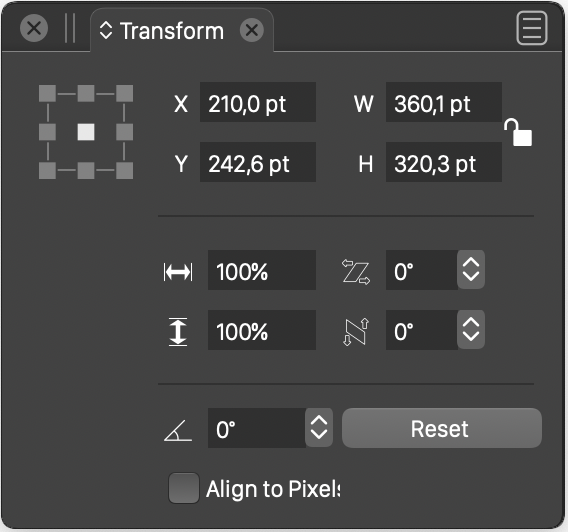Click the X position input field
This screenshot has width=568, height=532.
258,102
